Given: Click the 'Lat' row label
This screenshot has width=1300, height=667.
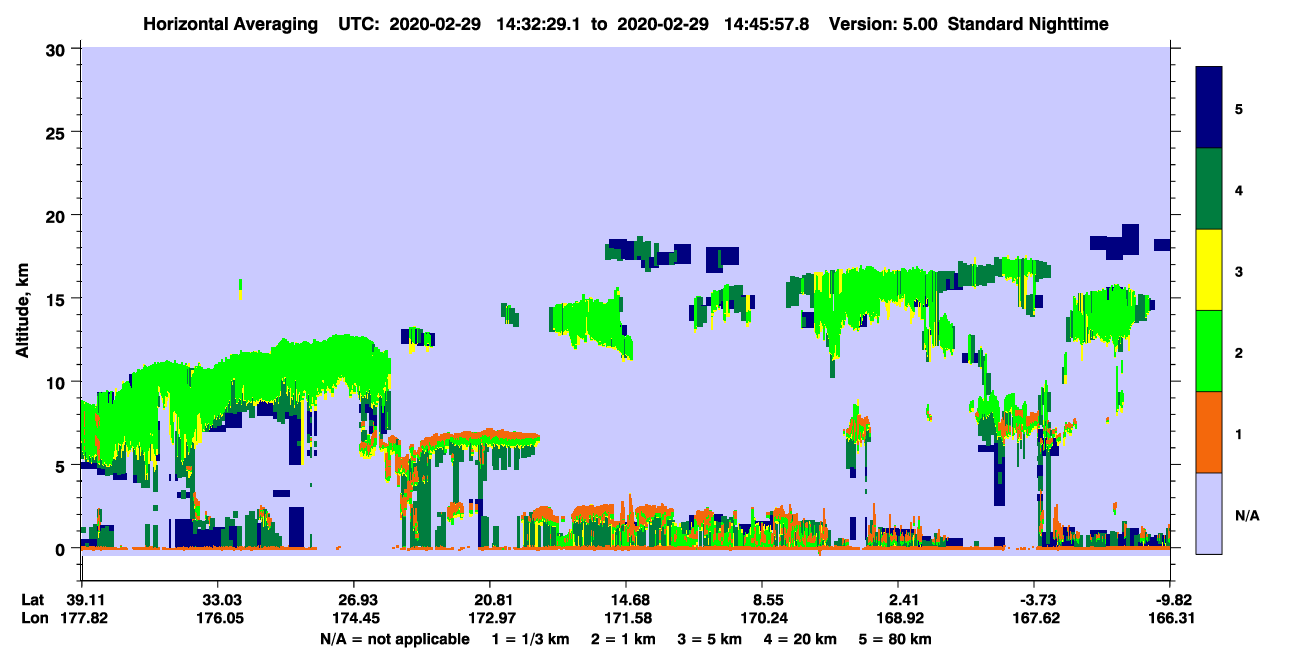Looking at the screenshot, I should pos(33,600).
